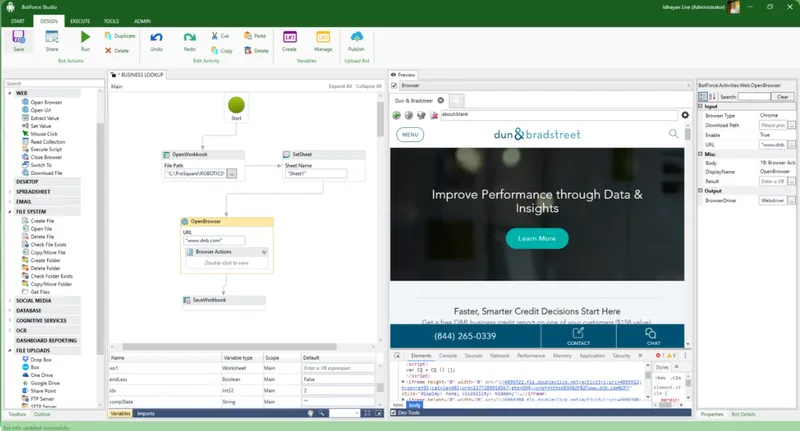
Task: Toggle the Browser checkbox in Preview
Action: [394, 86]
